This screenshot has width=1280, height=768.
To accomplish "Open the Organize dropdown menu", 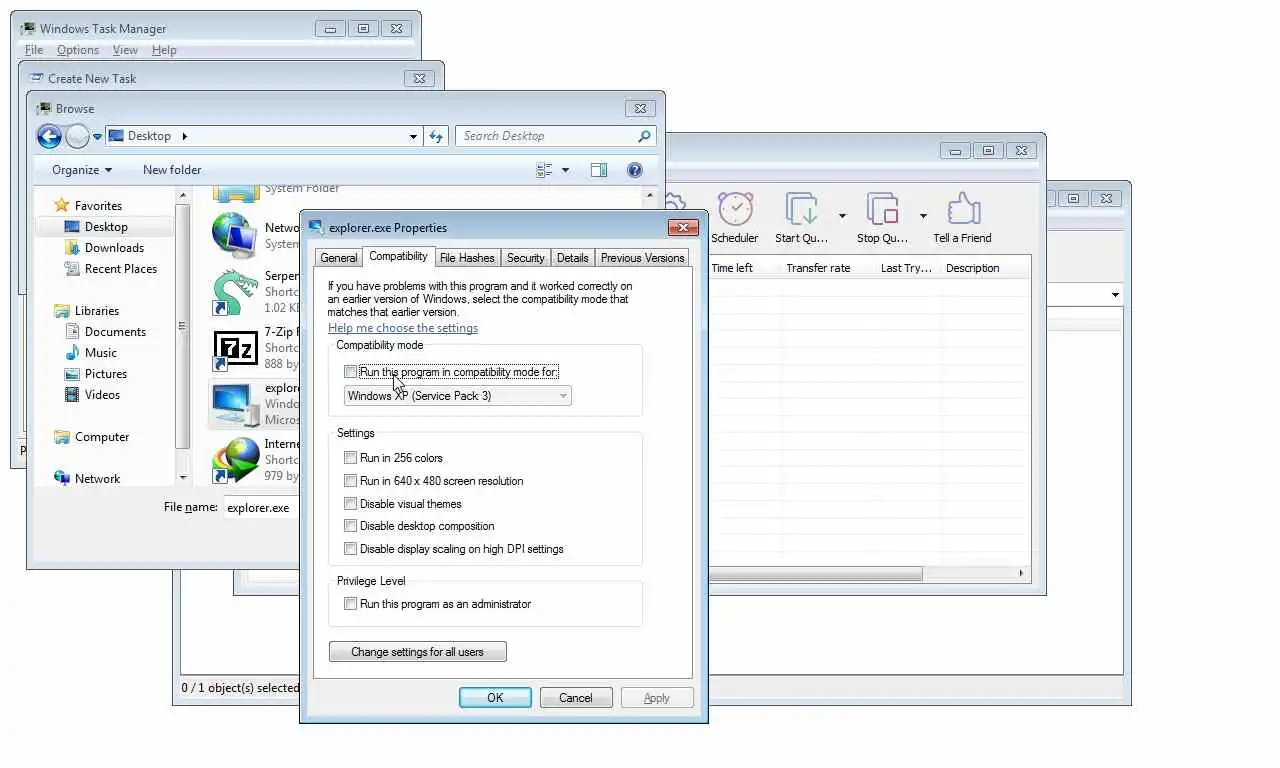I will click(x=82, y=170).
